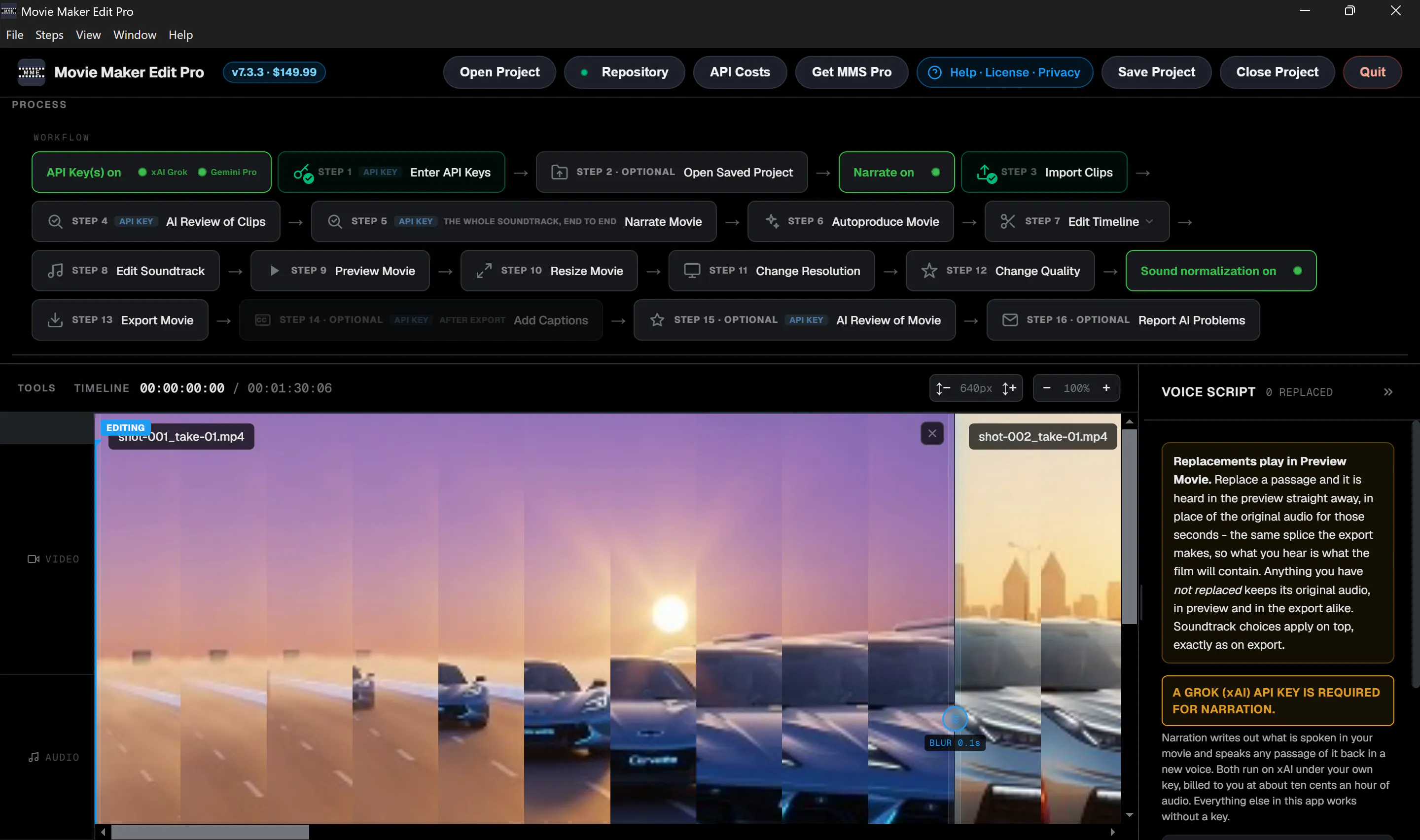
Task: Click the sparkle icon on Step 6
Action: click(x=772, y=221)
